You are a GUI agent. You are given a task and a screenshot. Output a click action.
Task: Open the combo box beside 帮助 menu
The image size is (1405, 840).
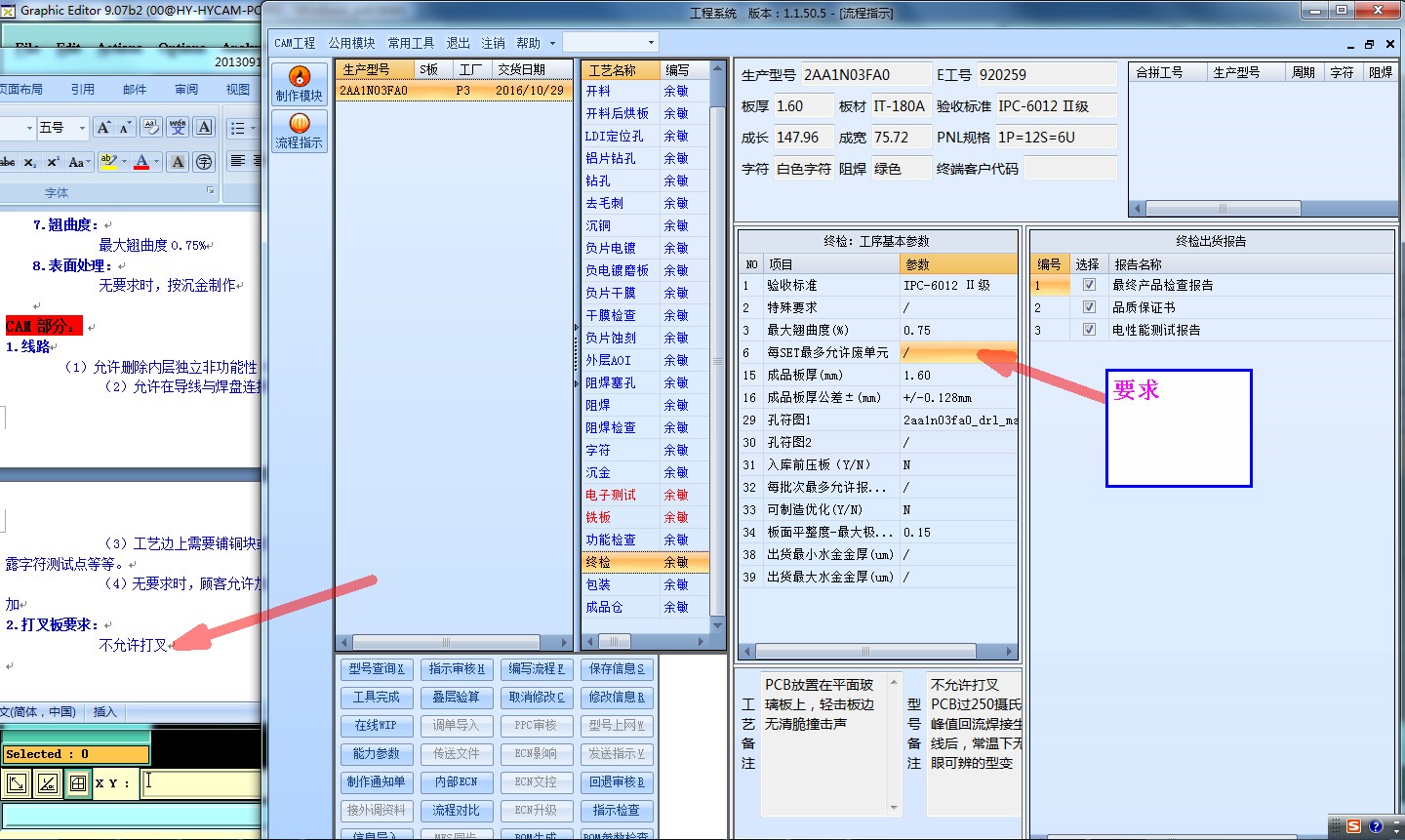coord(611,42)
